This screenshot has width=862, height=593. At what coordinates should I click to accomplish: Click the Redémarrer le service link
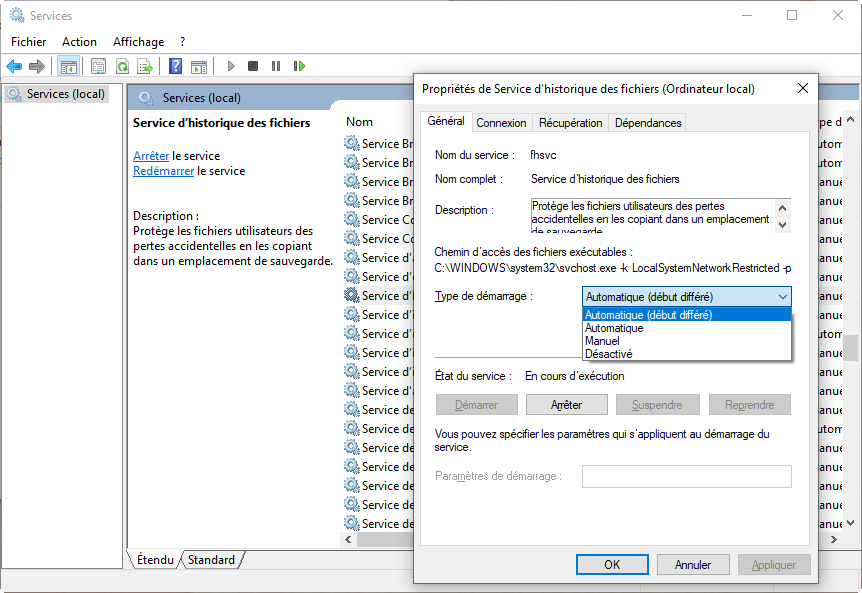tap(163, 171)
